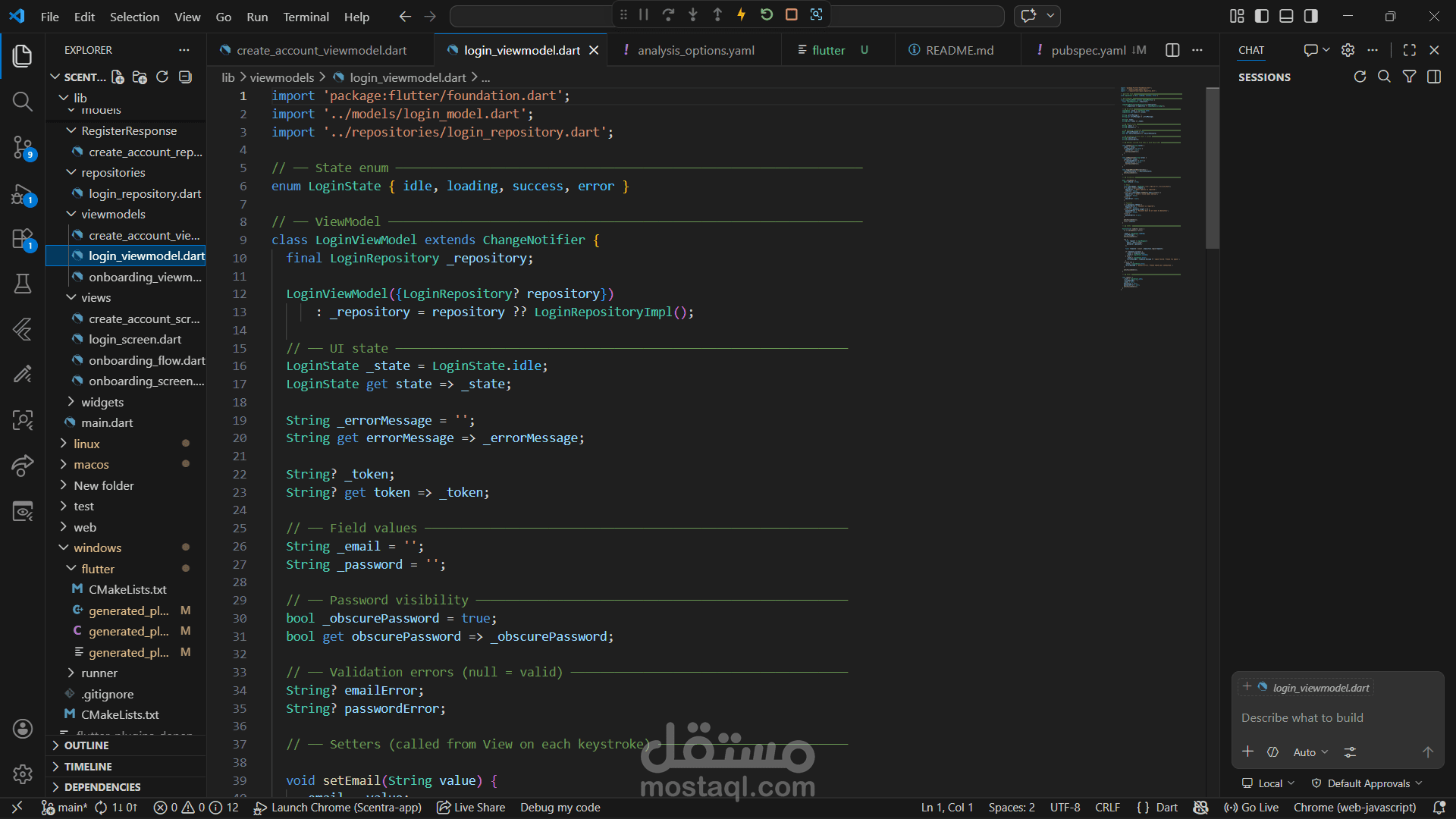
Task: Toggle the secondary side bar layout button
Action: [x=1311, y=16]
